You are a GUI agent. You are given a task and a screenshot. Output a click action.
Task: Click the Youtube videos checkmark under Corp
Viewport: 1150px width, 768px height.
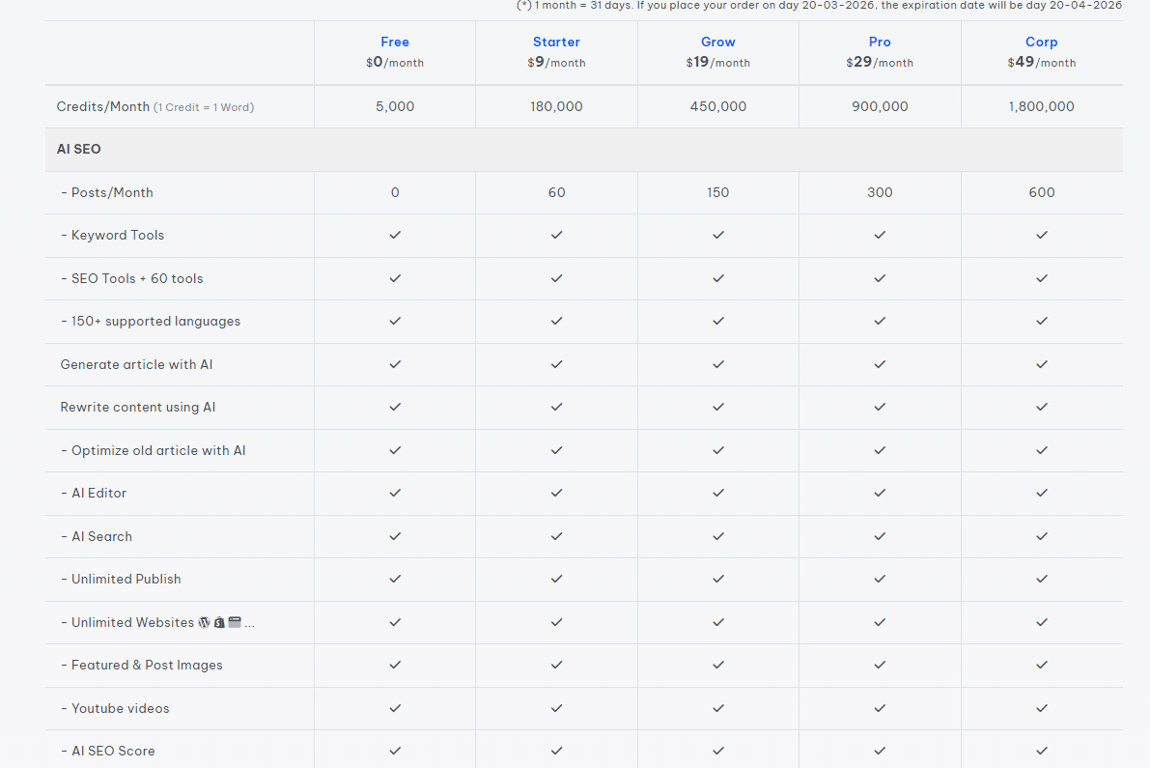click(1041, 708)
